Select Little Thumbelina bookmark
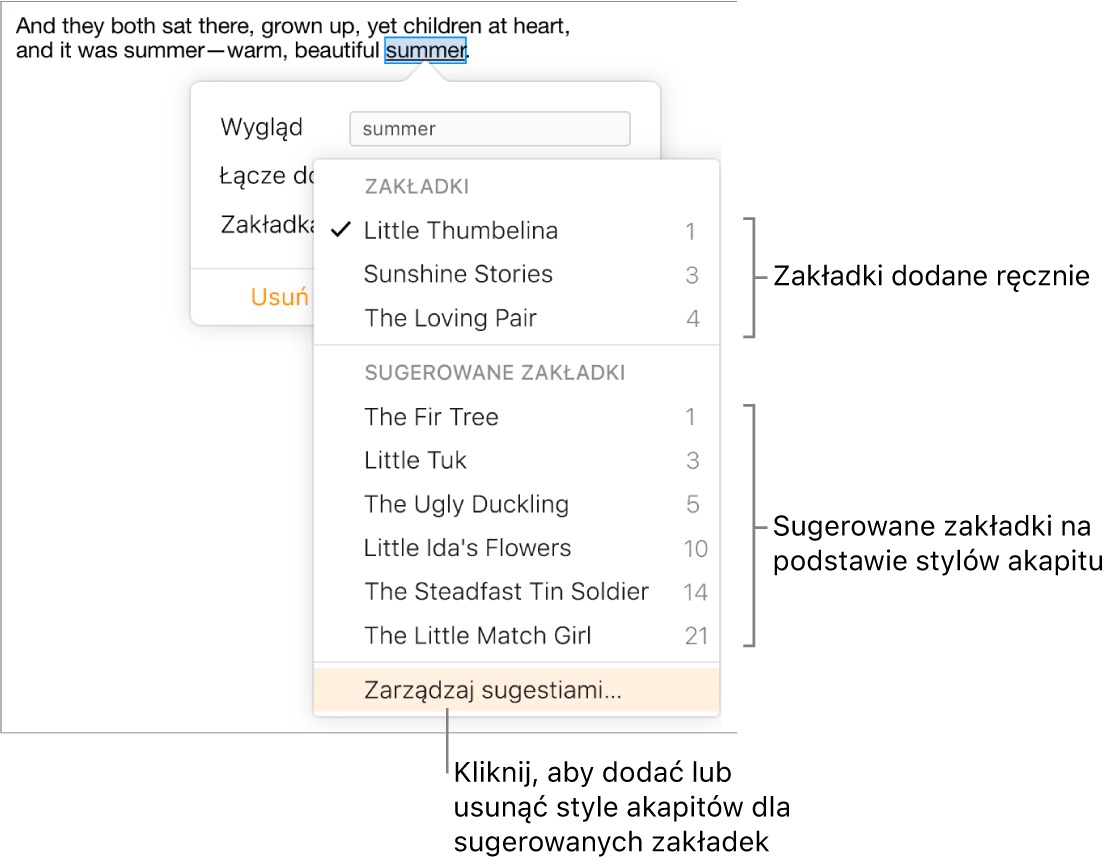This screenshot has height=868, width=1108. pos(461,231)
